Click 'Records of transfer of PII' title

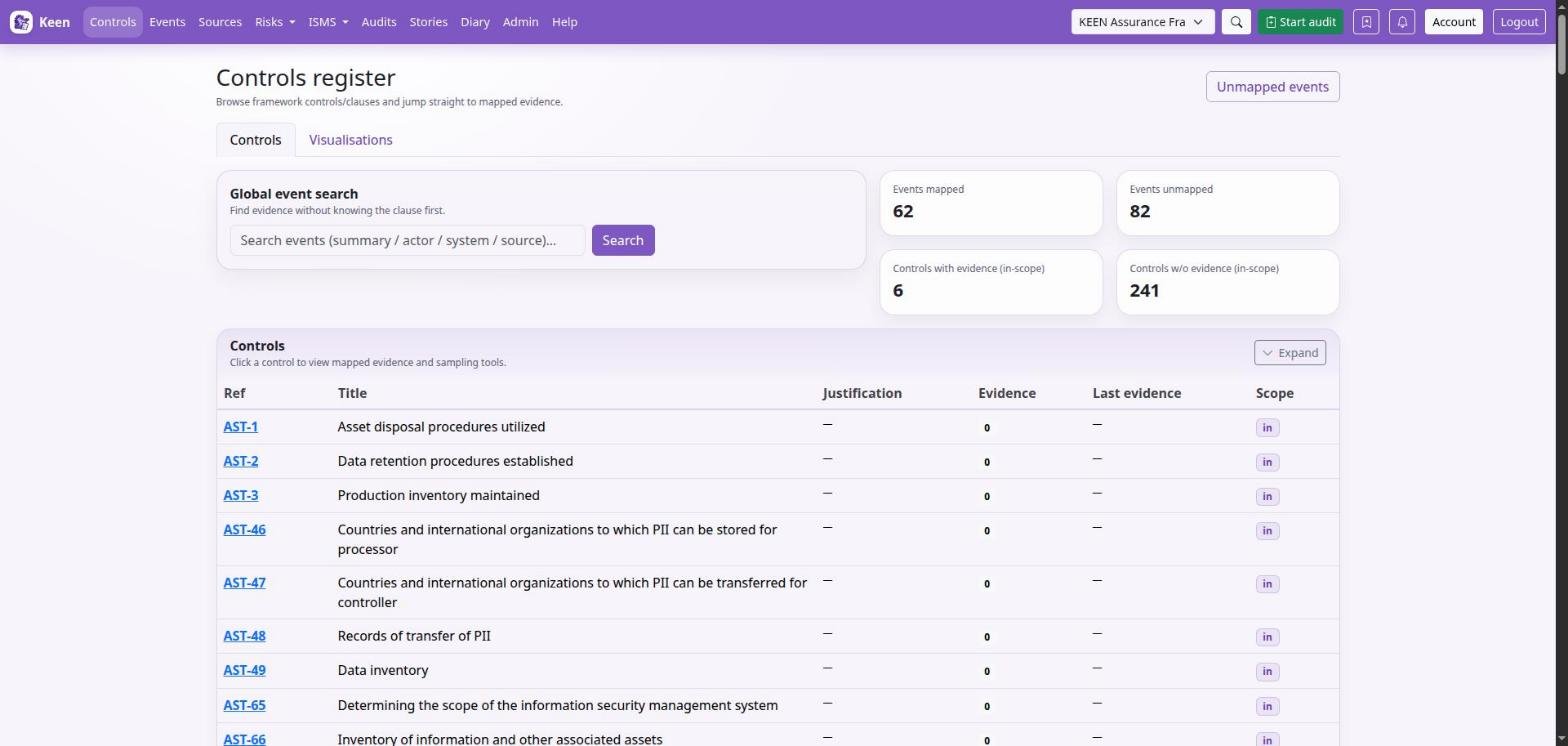[x=414, y=636]
